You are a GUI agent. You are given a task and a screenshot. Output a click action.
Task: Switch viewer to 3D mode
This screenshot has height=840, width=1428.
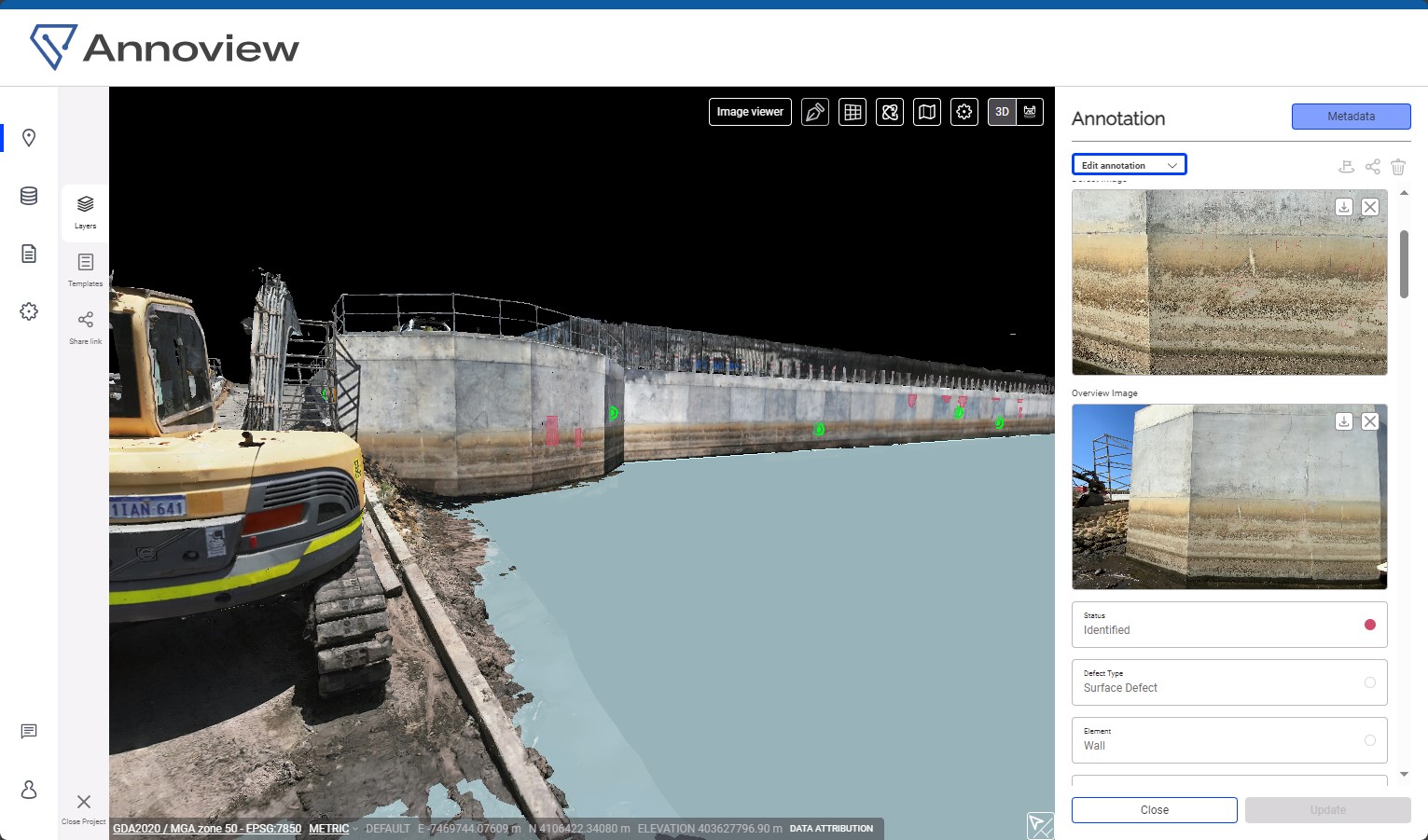click(1002, 112)
